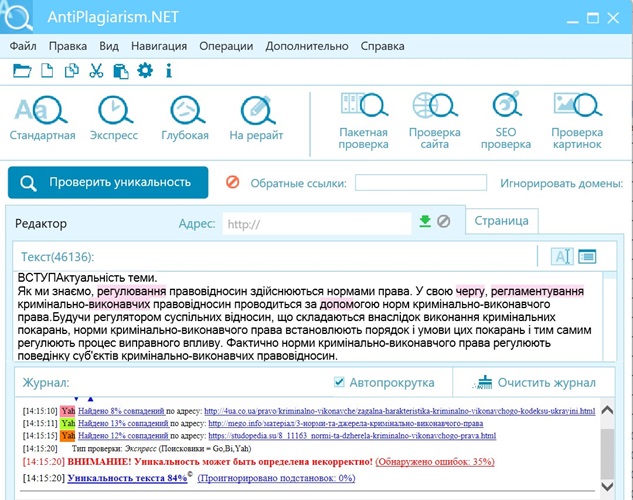Toggle the Автопрокрутка checkbox
Image resolution: width=633 pixels, height=500 pixels.
(x=339, y=382)
